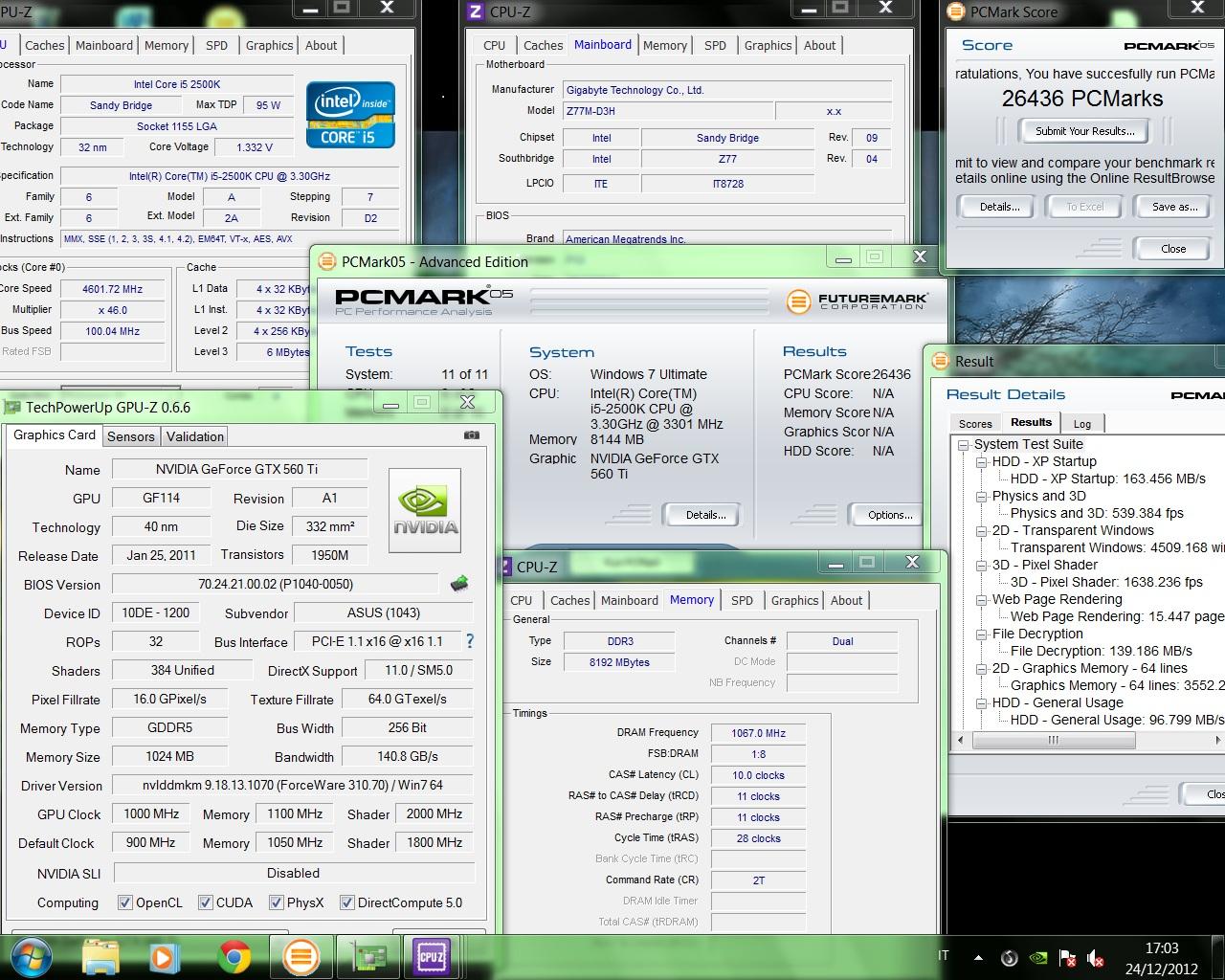Open Action Center flag tray icon

tap(1068, 957)
